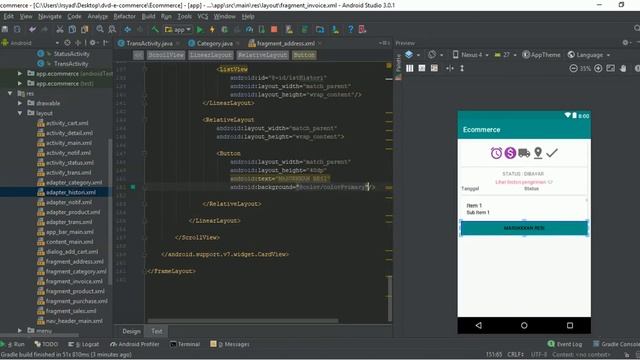
Task: Open the Android project view dropdown
Action: (30, 43)
